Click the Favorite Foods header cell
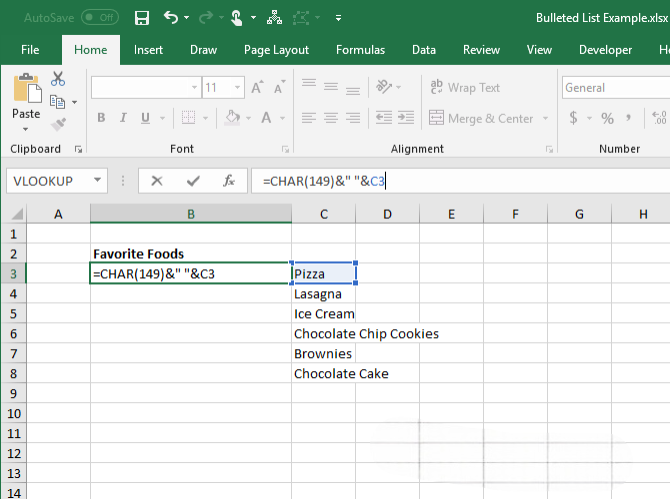Screen dimensions: 670x499 click(191, 254)
